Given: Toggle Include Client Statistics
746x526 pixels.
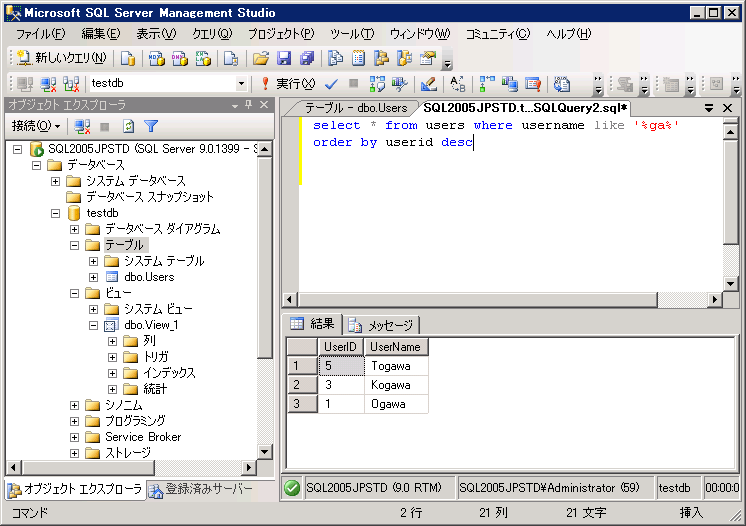Looking at the screenshot, I should click(x=510, y=84).
